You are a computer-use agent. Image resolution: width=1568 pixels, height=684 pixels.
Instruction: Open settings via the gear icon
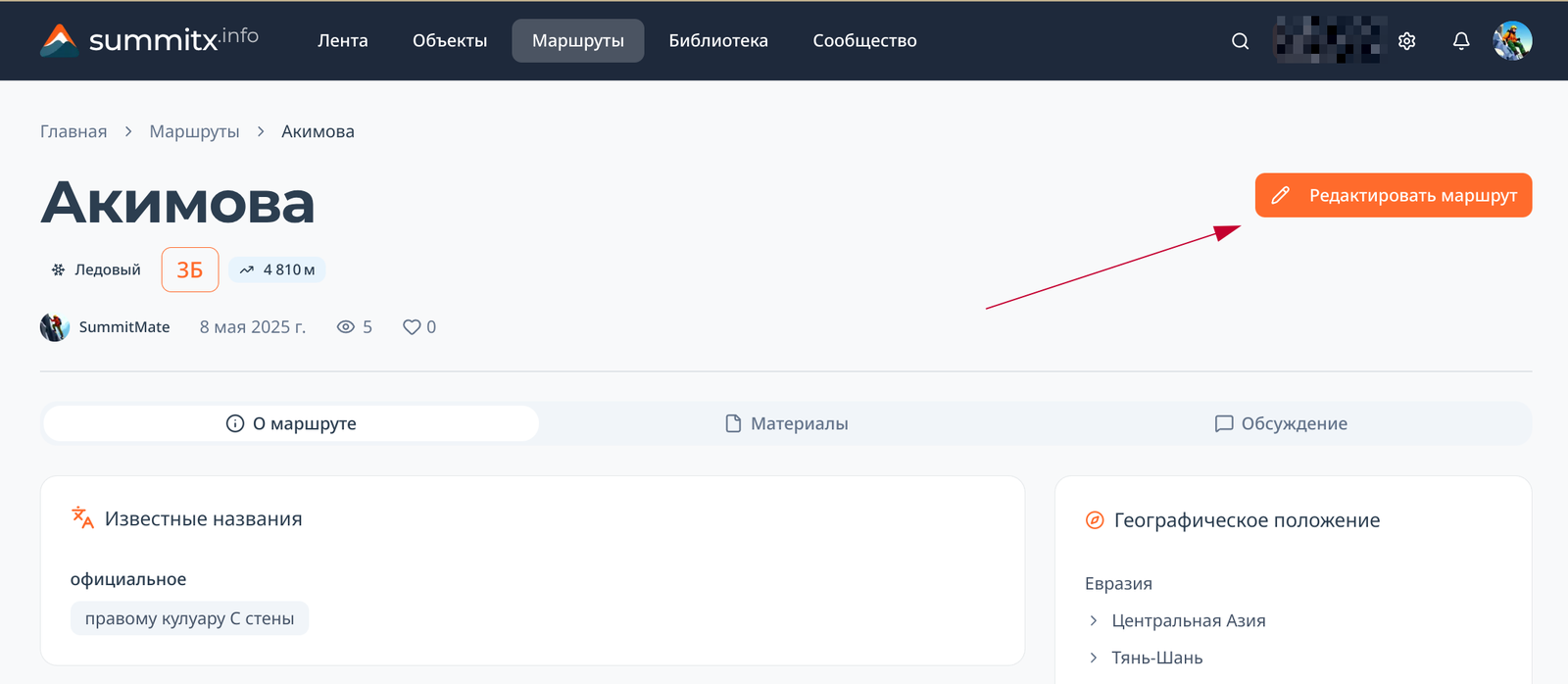pyautogui.click(x=1406, y=41)
